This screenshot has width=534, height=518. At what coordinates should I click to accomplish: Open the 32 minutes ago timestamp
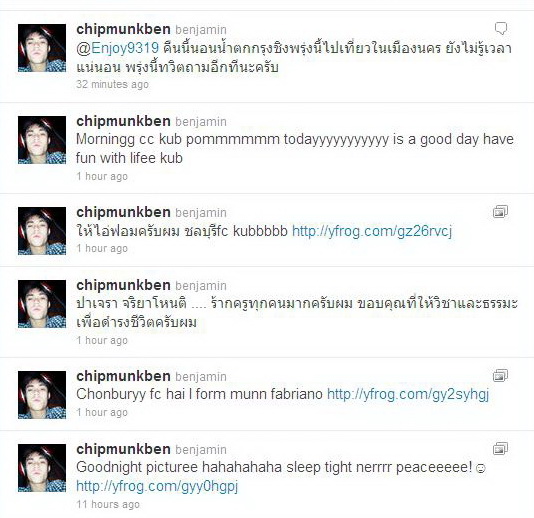[x=112, y=84]
